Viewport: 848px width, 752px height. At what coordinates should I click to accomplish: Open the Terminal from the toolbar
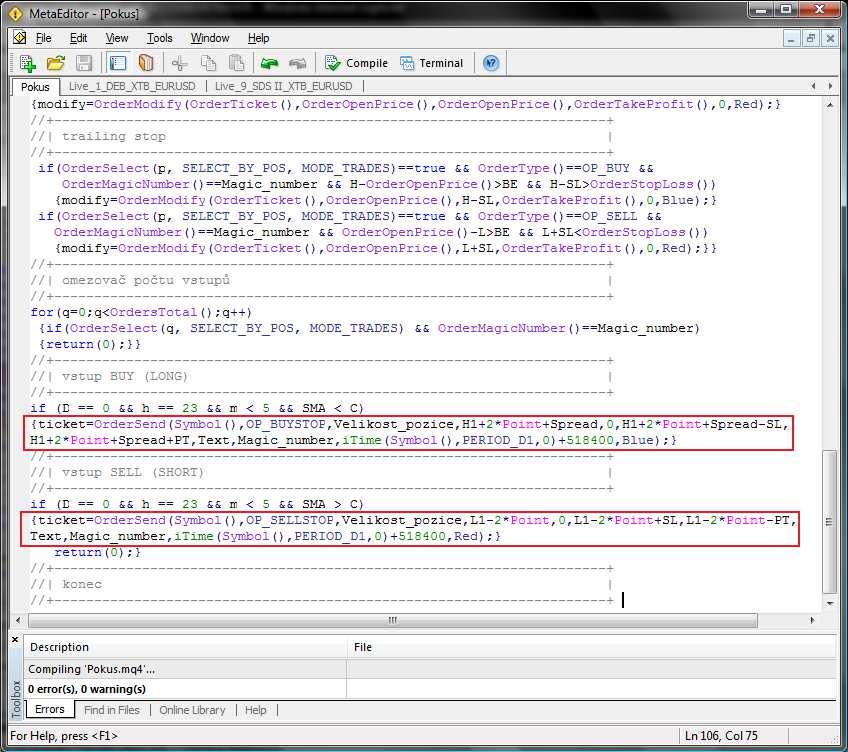(x=432, y=63)
